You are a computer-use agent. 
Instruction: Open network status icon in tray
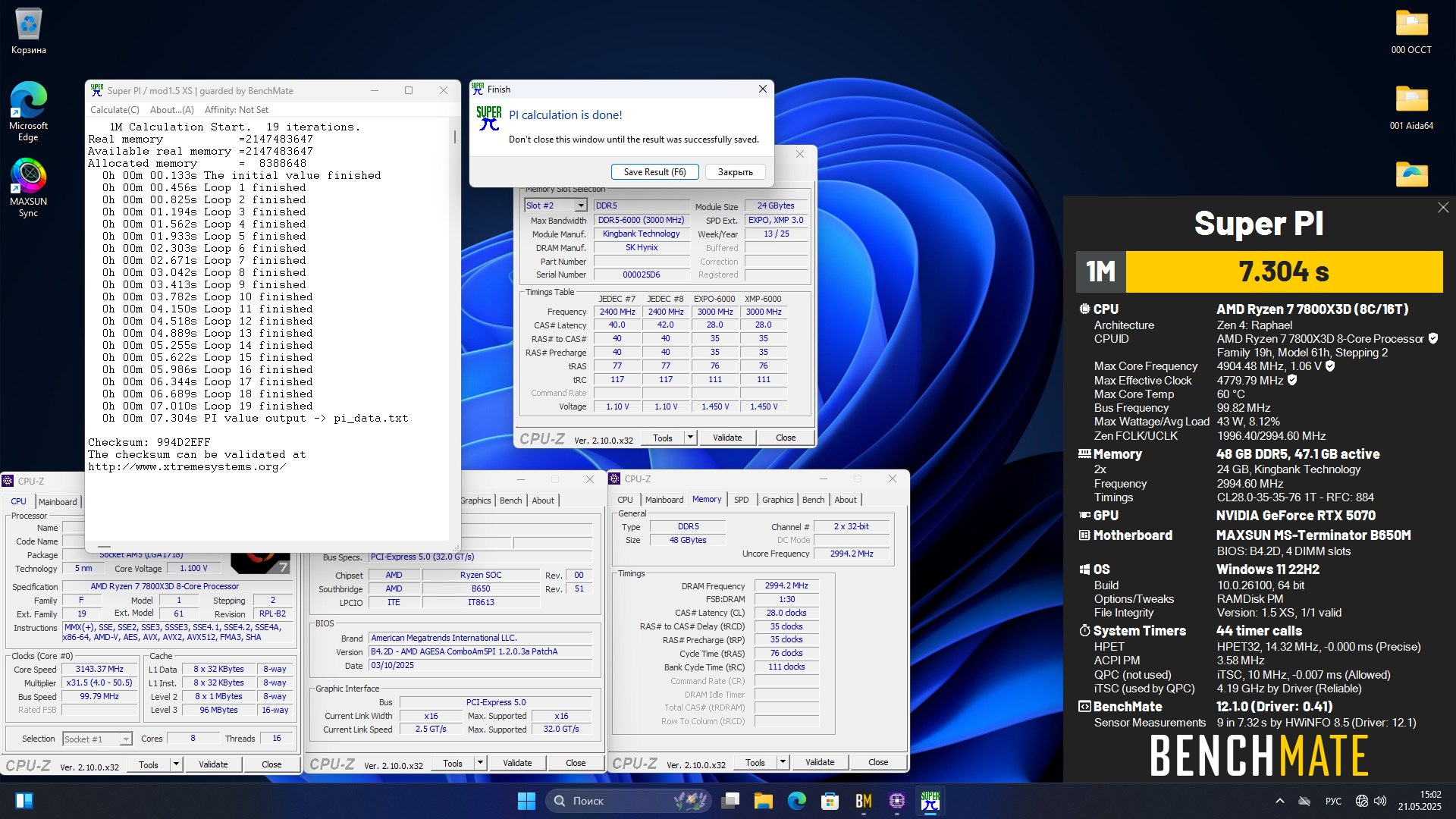(x=1362, y=801)
